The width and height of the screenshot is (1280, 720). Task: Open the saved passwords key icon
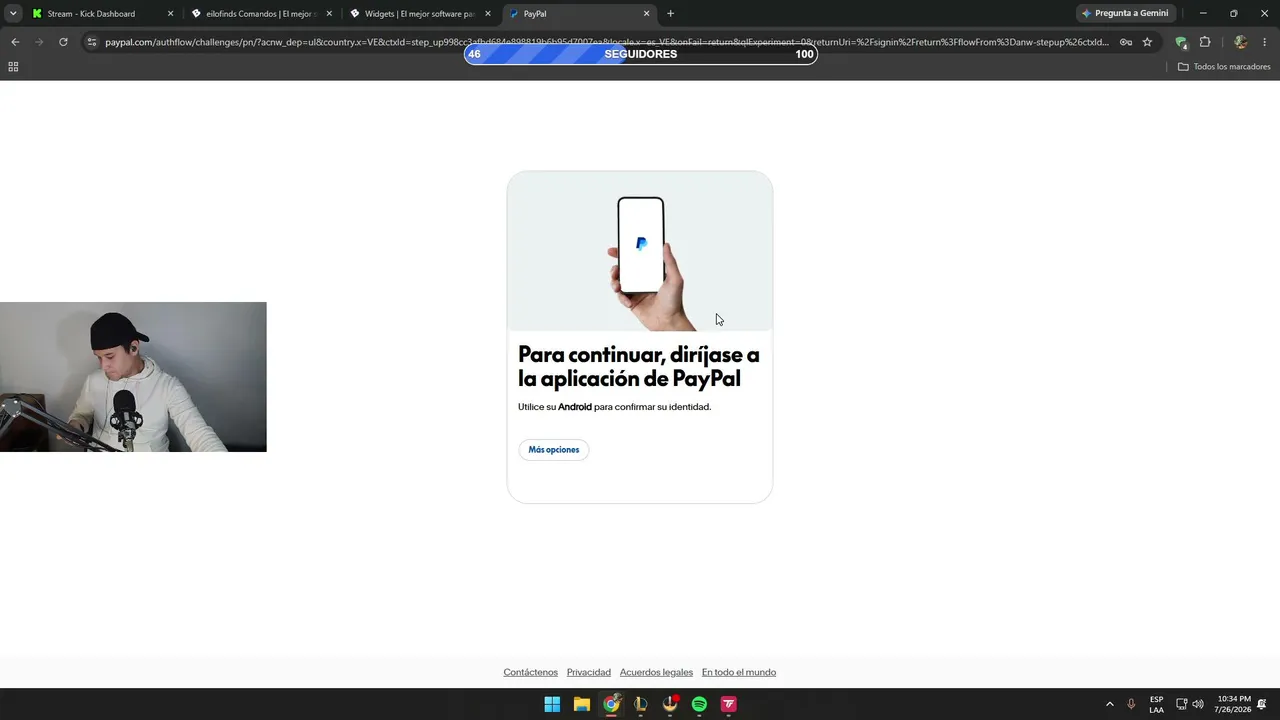pyautogui.click(x=1126, y=42)
